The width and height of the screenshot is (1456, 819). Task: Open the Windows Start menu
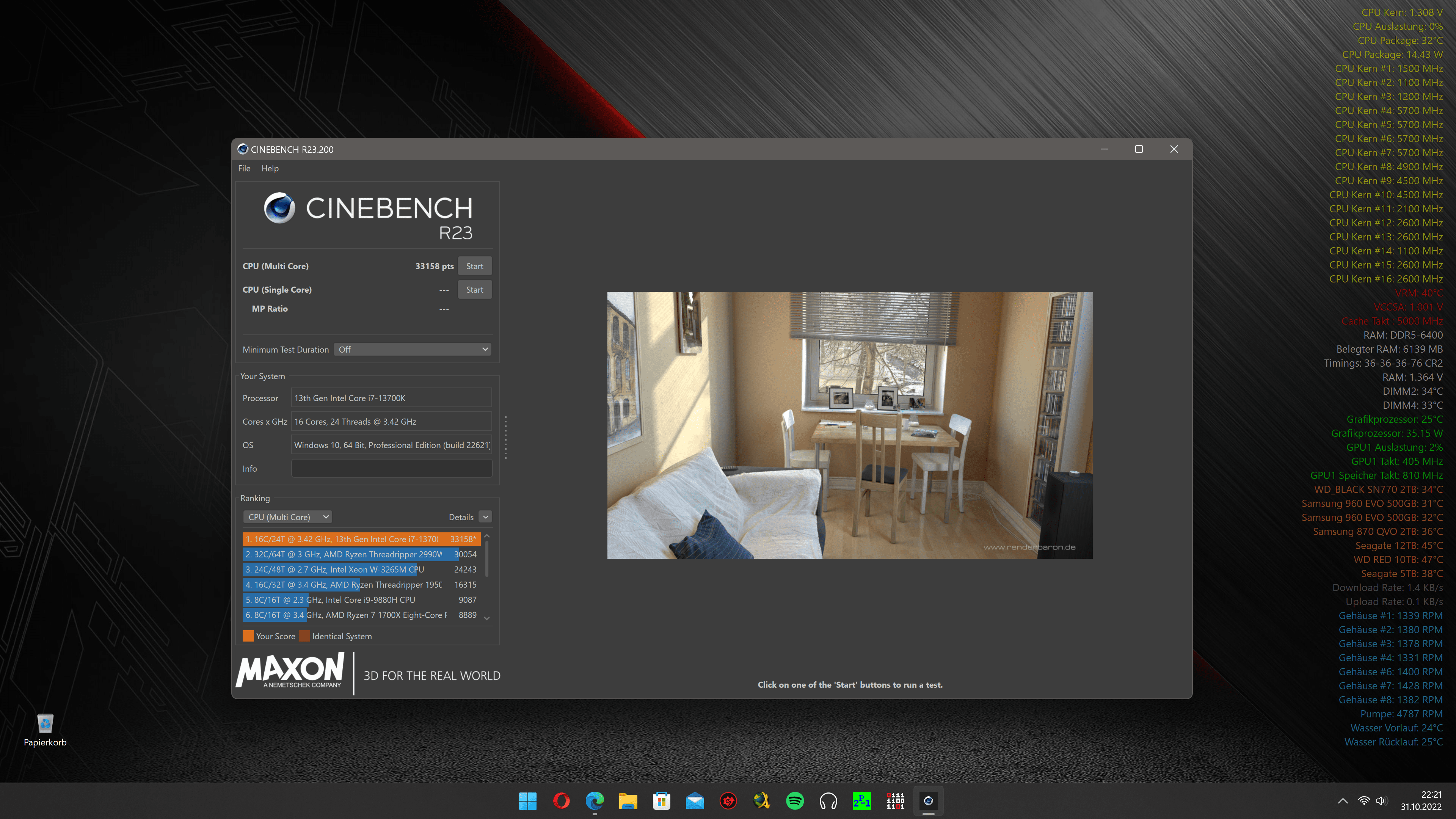[527, 801]
